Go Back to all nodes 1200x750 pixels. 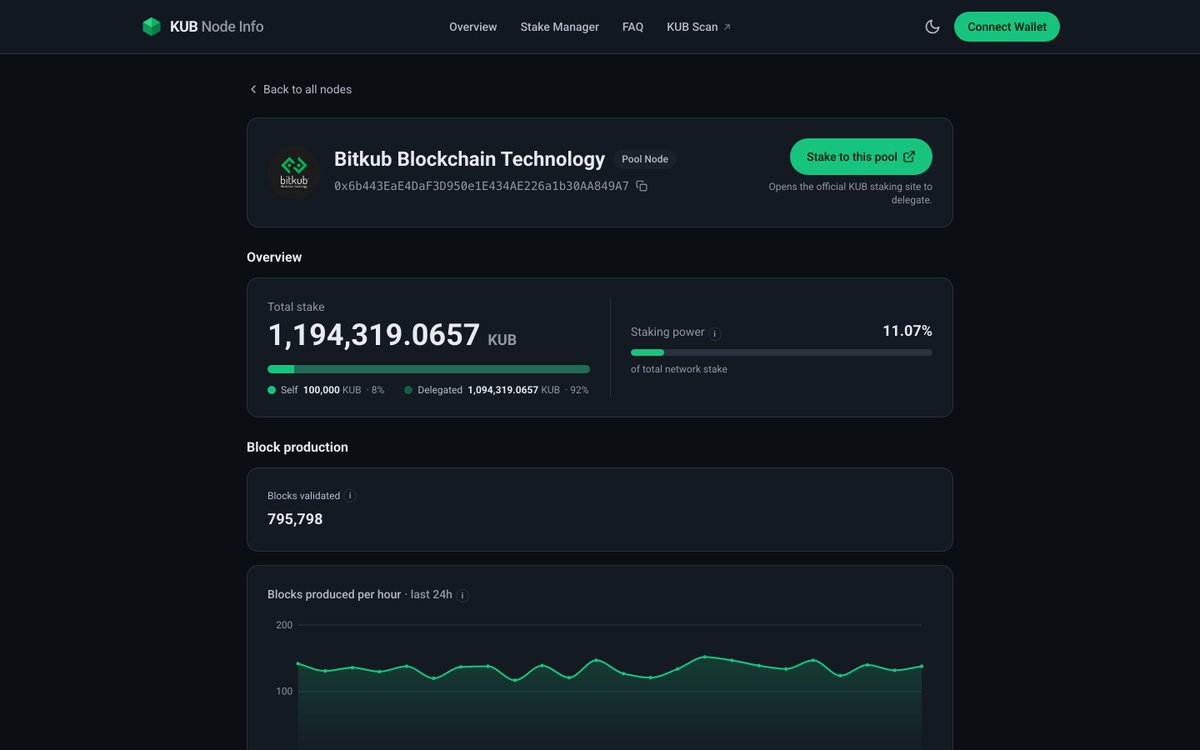coord(300,89)
